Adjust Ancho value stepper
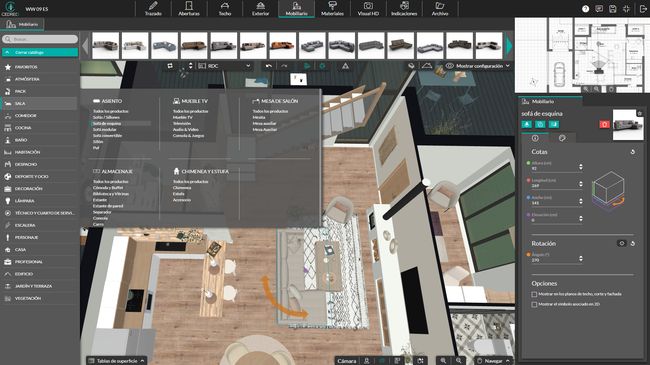This screenshot has height=365, width=650. coord(580,201)
